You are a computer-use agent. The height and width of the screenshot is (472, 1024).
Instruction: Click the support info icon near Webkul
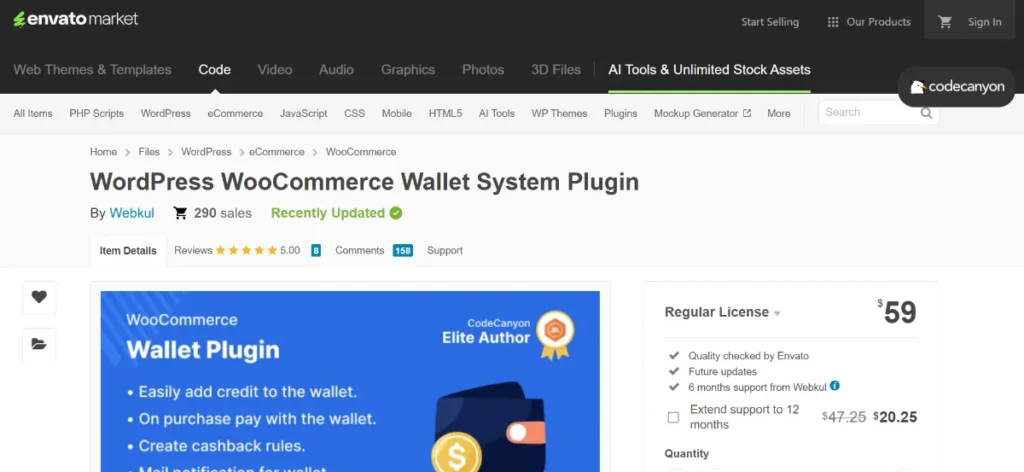pos(835,386)
